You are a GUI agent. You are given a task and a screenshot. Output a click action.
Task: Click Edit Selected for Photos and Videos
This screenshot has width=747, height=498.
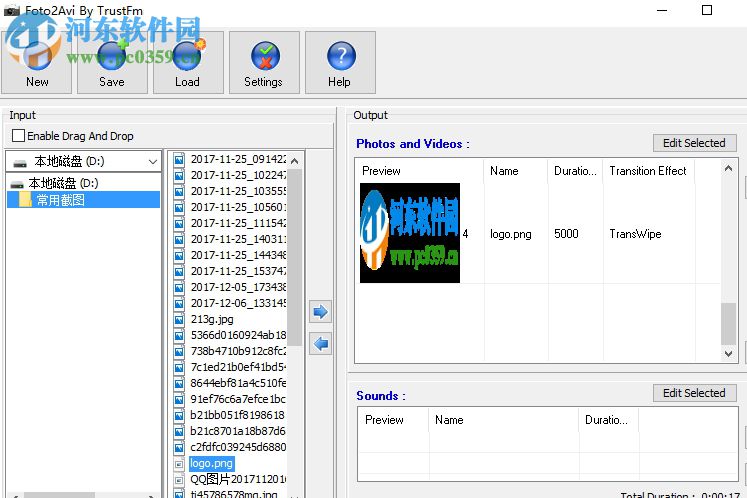[694, 143]
